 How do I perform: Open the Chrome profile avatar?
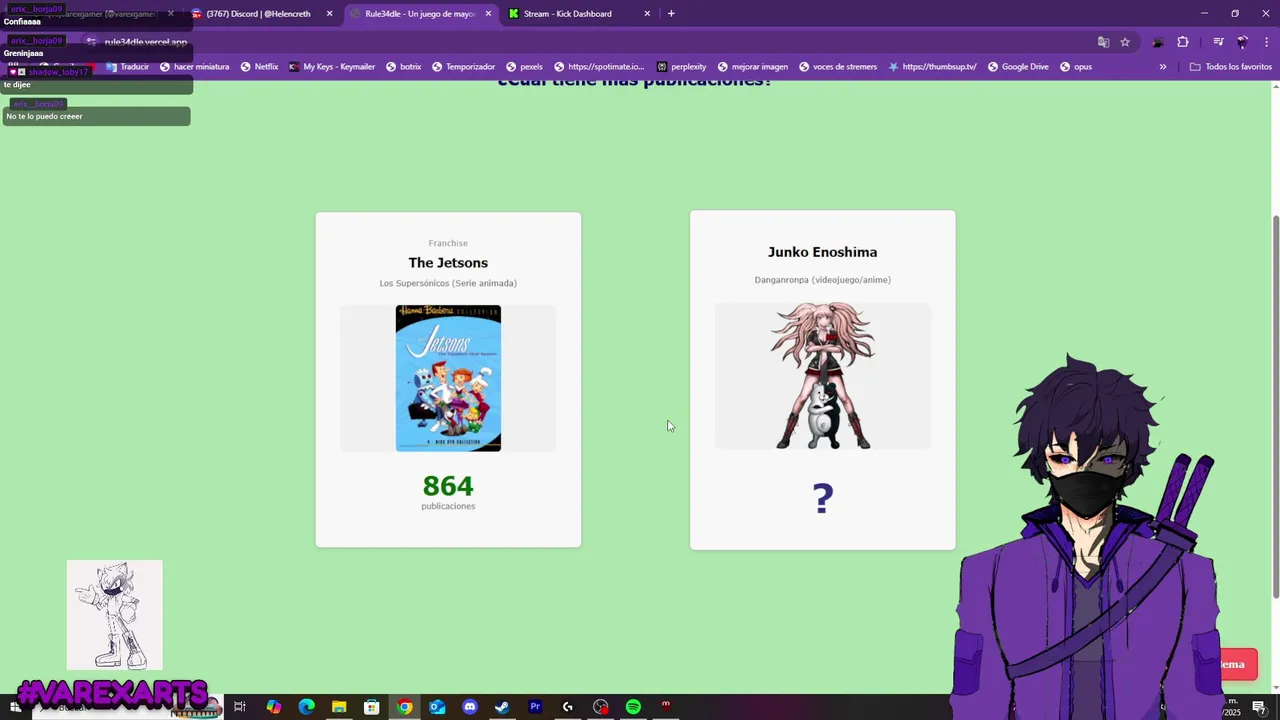point(1242,42)
